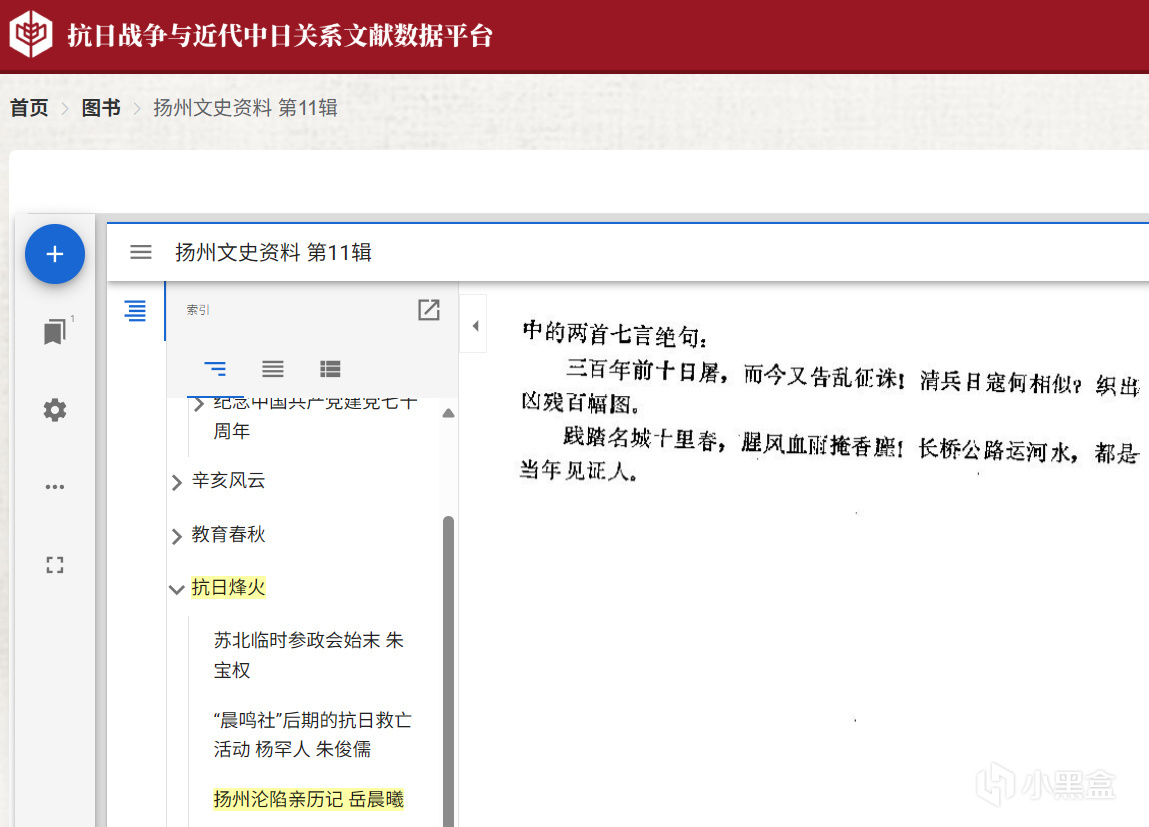Collapse the 抗日烽火 section

tap(178, 589)
